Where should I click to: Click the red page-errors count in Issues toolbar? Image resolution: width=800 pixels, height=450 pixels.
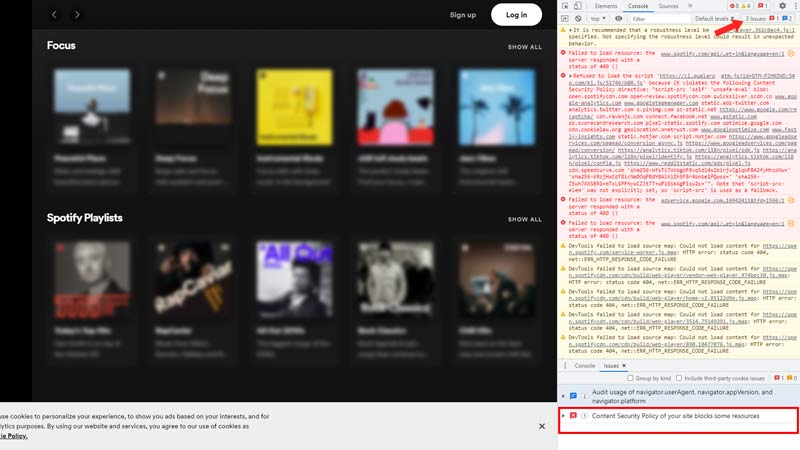pos(778,378)
